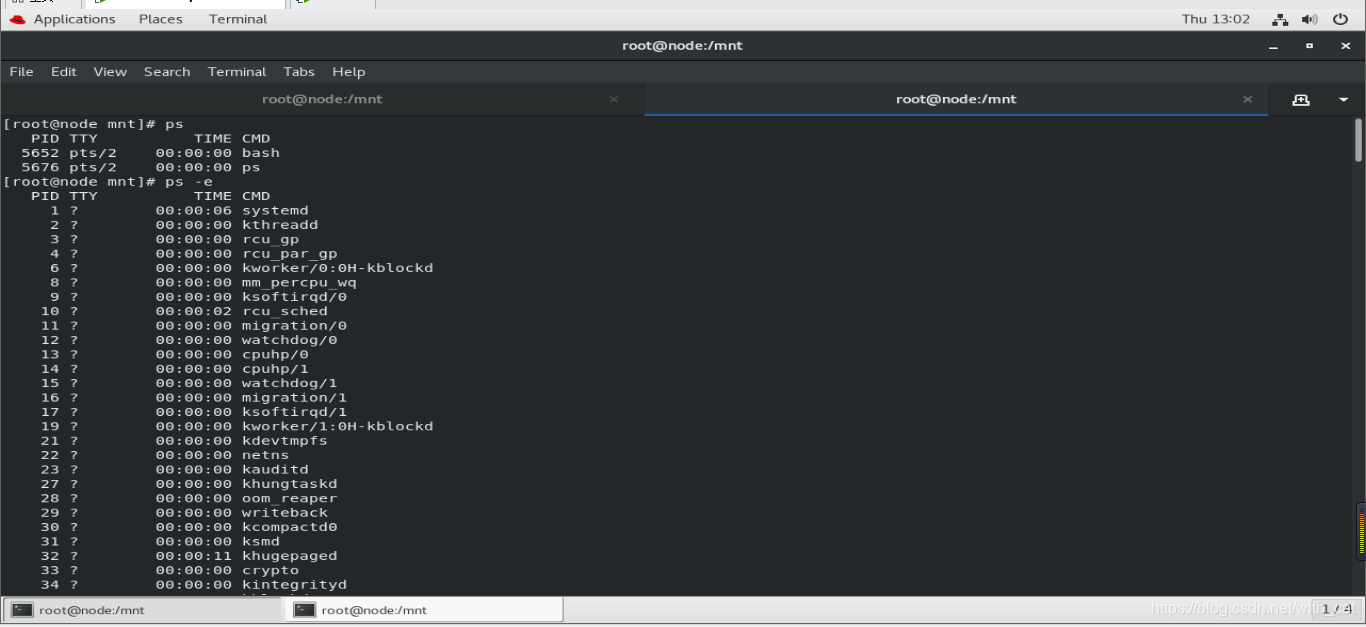Click the window title root@node:/mnt

[x=682, y=46]
